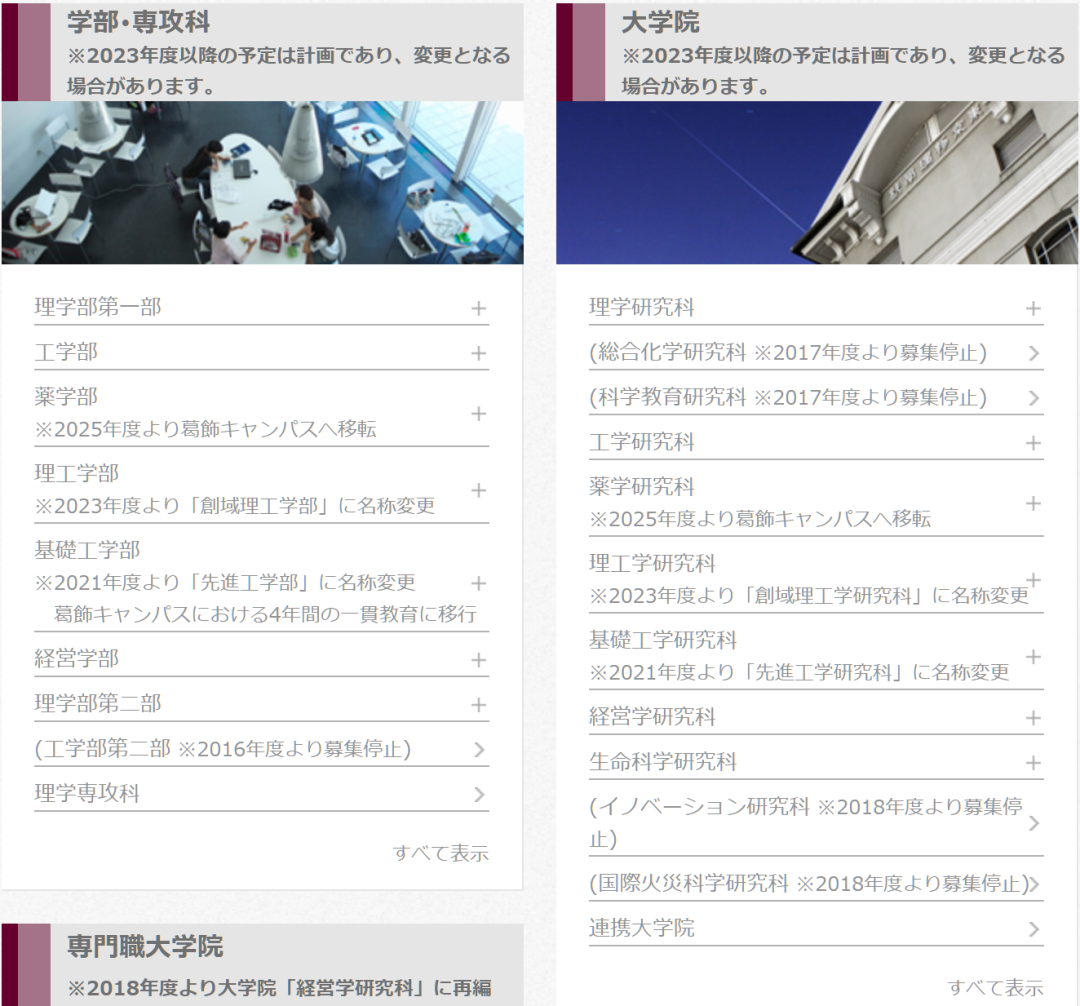
Task: Expand 経営学部 plus icon
Action: (479, 660)
